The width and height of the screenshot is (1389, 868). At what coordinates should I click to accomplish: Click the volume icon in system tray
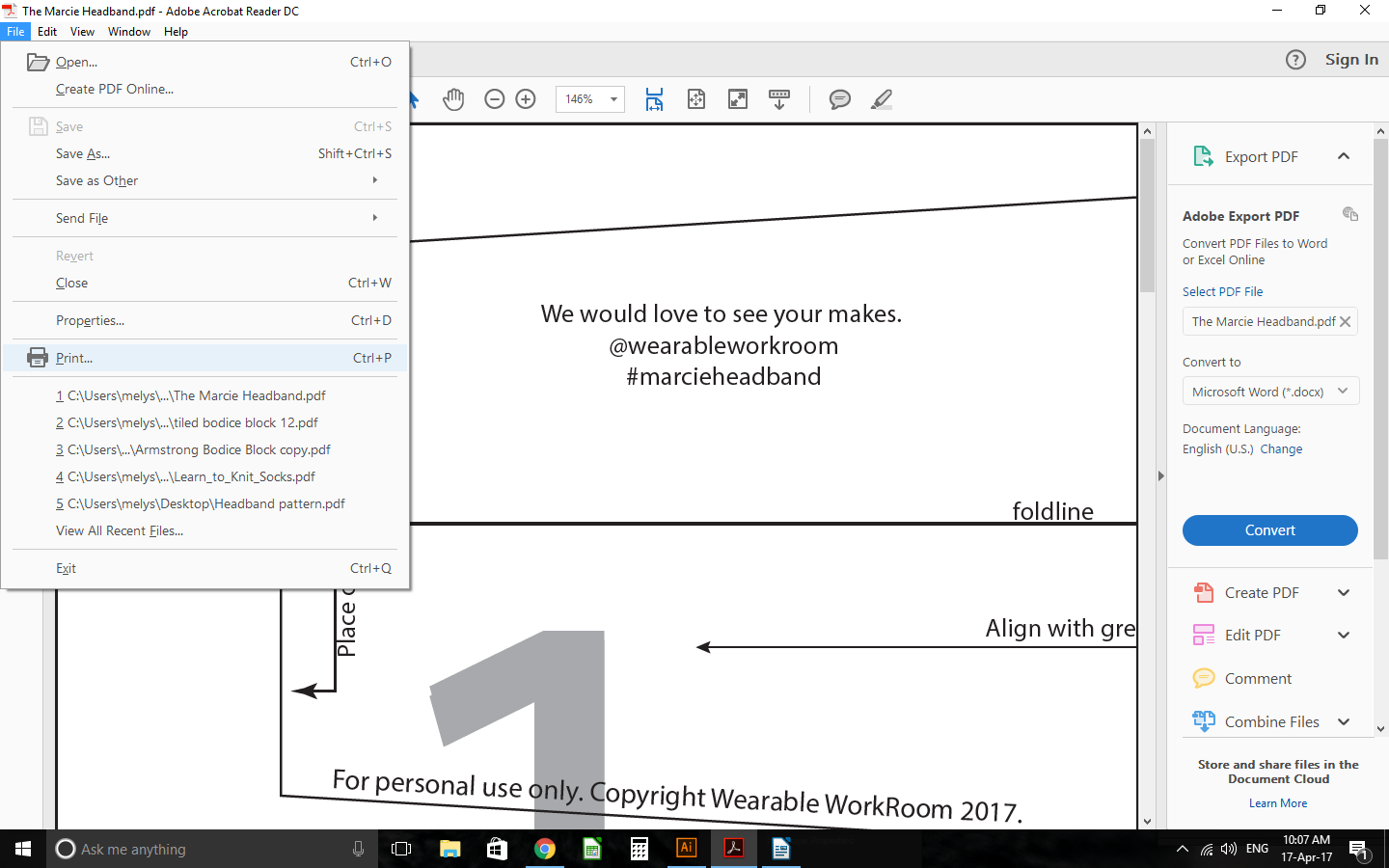pos(1228,849)
